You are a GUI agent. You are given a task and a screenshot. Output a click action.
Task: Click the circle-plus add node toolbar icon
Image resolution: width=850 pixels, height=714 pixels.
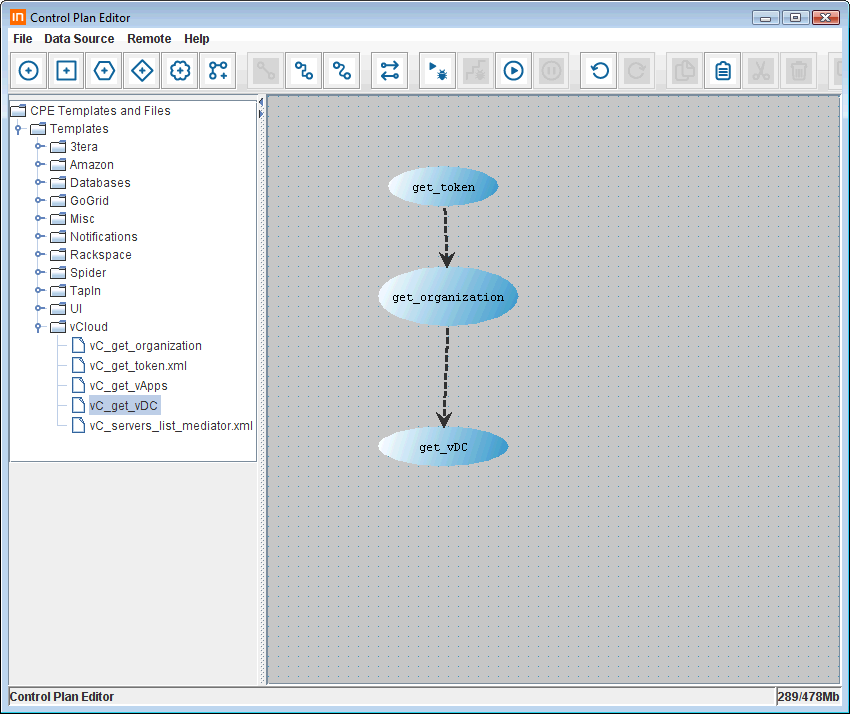(x=29, y=71)
